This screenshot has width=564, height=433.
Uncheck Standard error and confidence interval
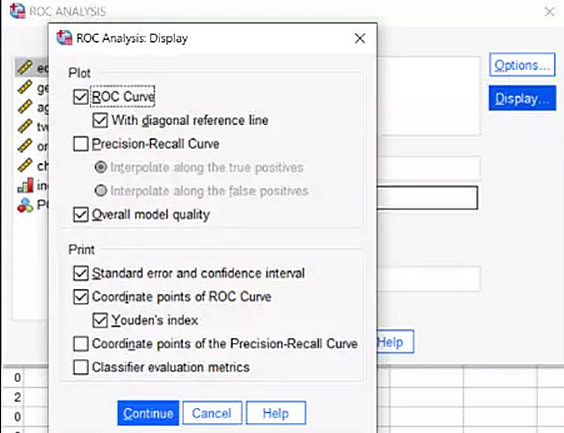(x=81, y=273)
